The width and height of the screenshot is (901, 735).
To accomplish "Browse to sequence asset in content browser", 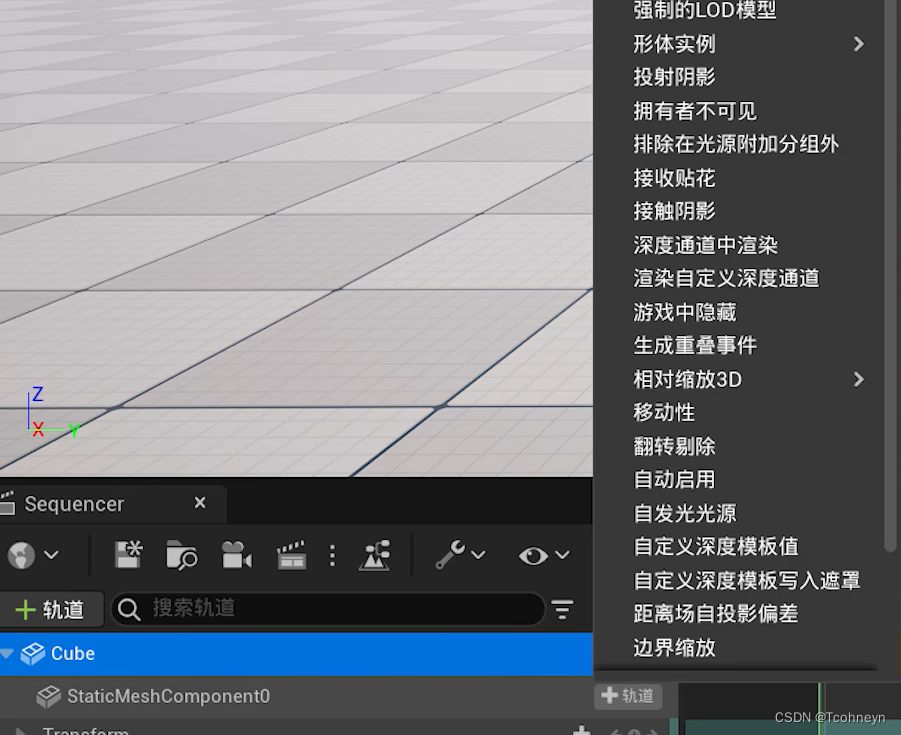I will pos(182,555).
